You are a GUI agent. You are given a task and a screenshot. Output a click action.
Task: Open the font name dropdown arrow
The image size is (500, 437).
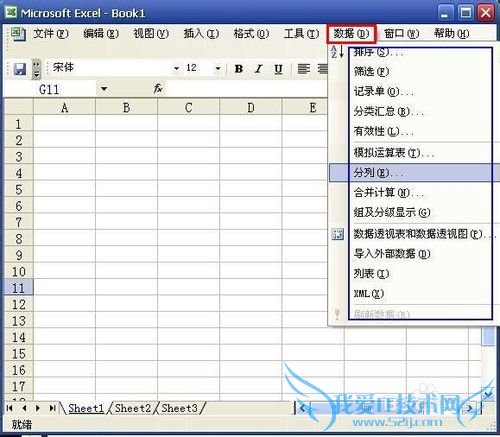coord(176,69)
